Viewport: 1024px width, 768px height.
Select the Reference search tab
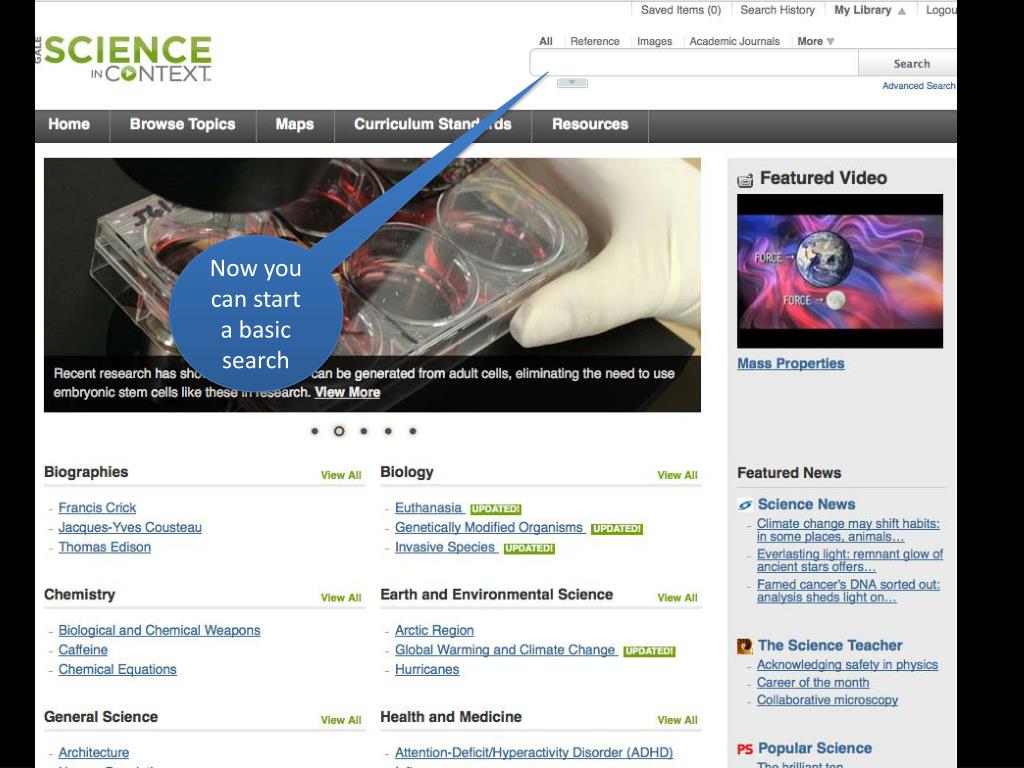coord(595,41)
